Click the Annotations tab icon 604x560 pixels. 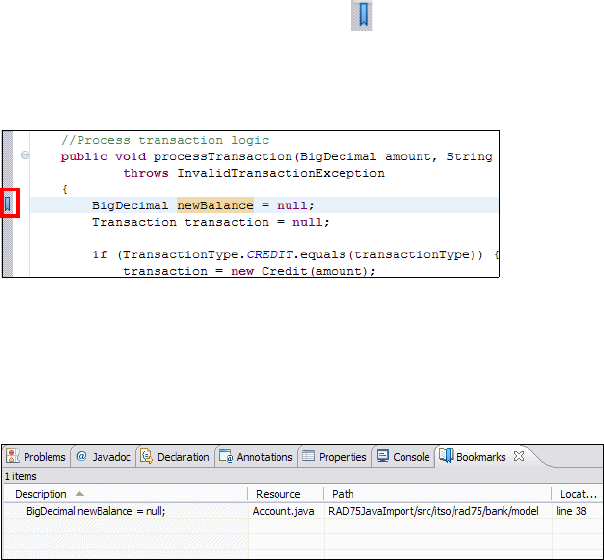click(225, 456)
